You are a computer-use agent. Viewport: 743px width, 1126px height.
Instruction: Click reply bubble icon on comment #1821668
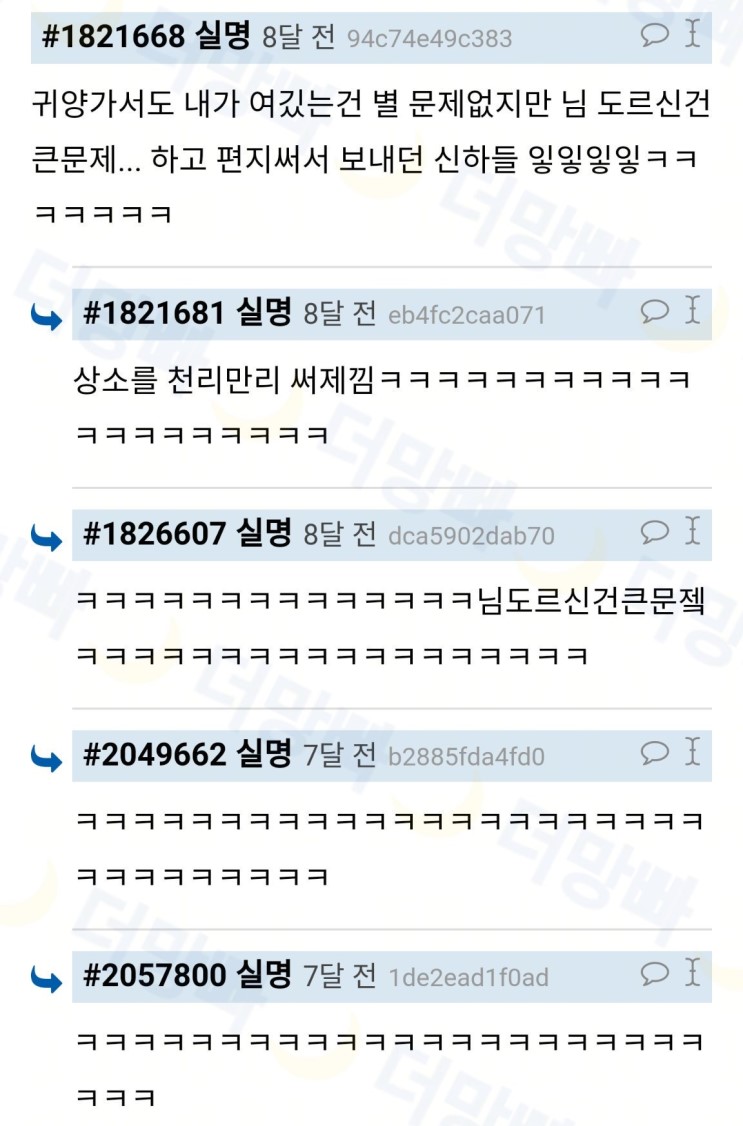(654, 34)
